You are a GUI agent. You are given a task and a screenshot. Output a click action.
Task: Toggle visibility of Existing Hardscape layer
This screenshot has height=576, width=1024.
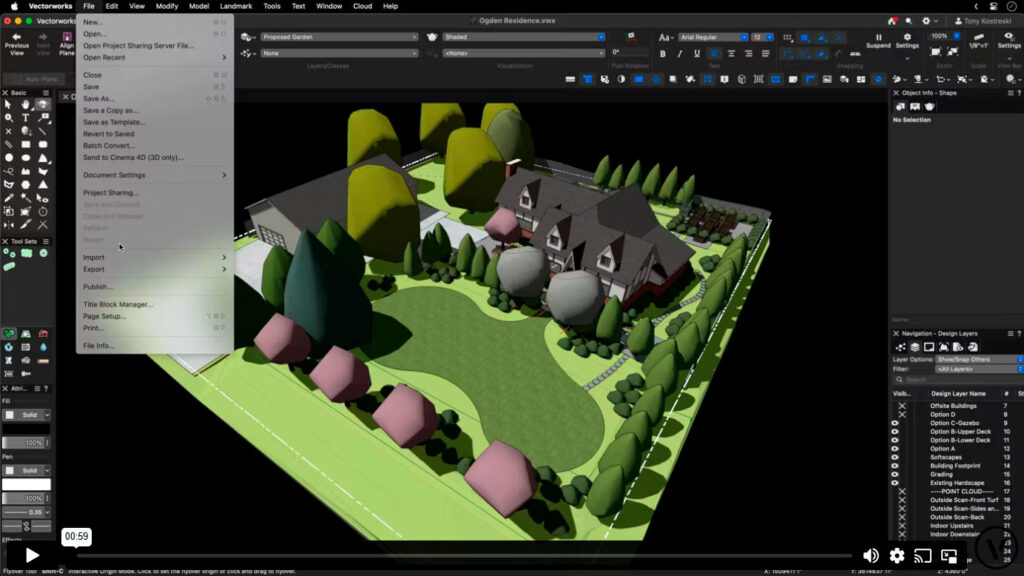(895, 483)
